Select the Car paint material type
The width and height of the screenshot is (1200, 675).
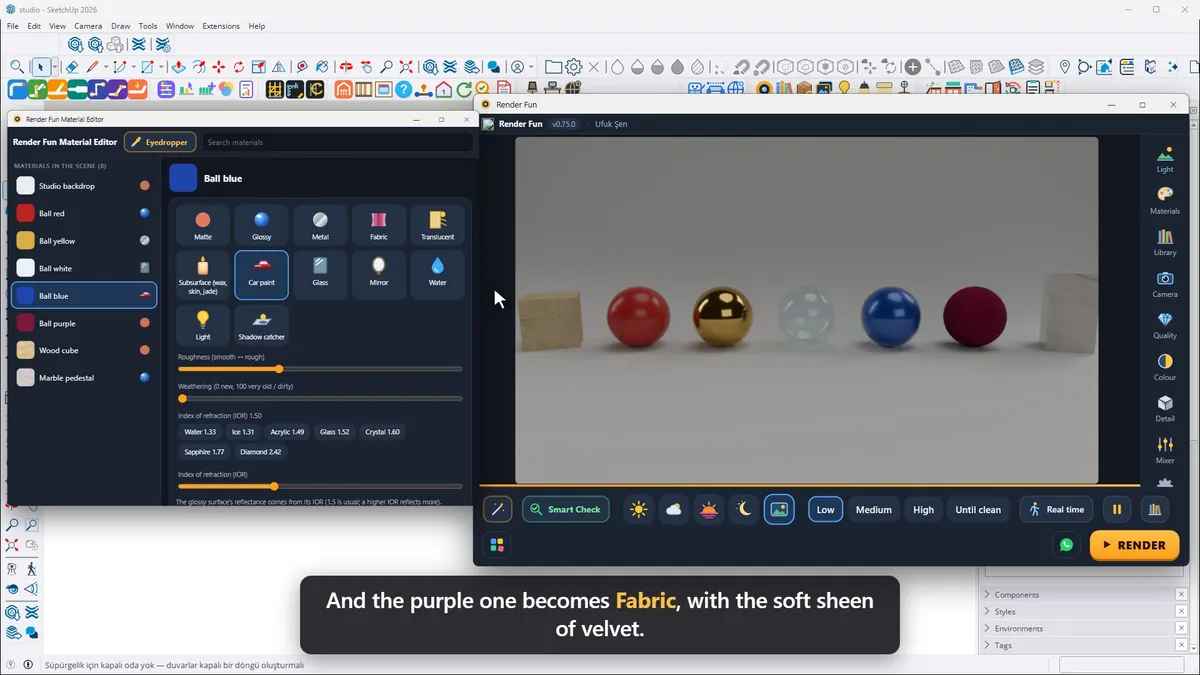[x=261, y=275]
